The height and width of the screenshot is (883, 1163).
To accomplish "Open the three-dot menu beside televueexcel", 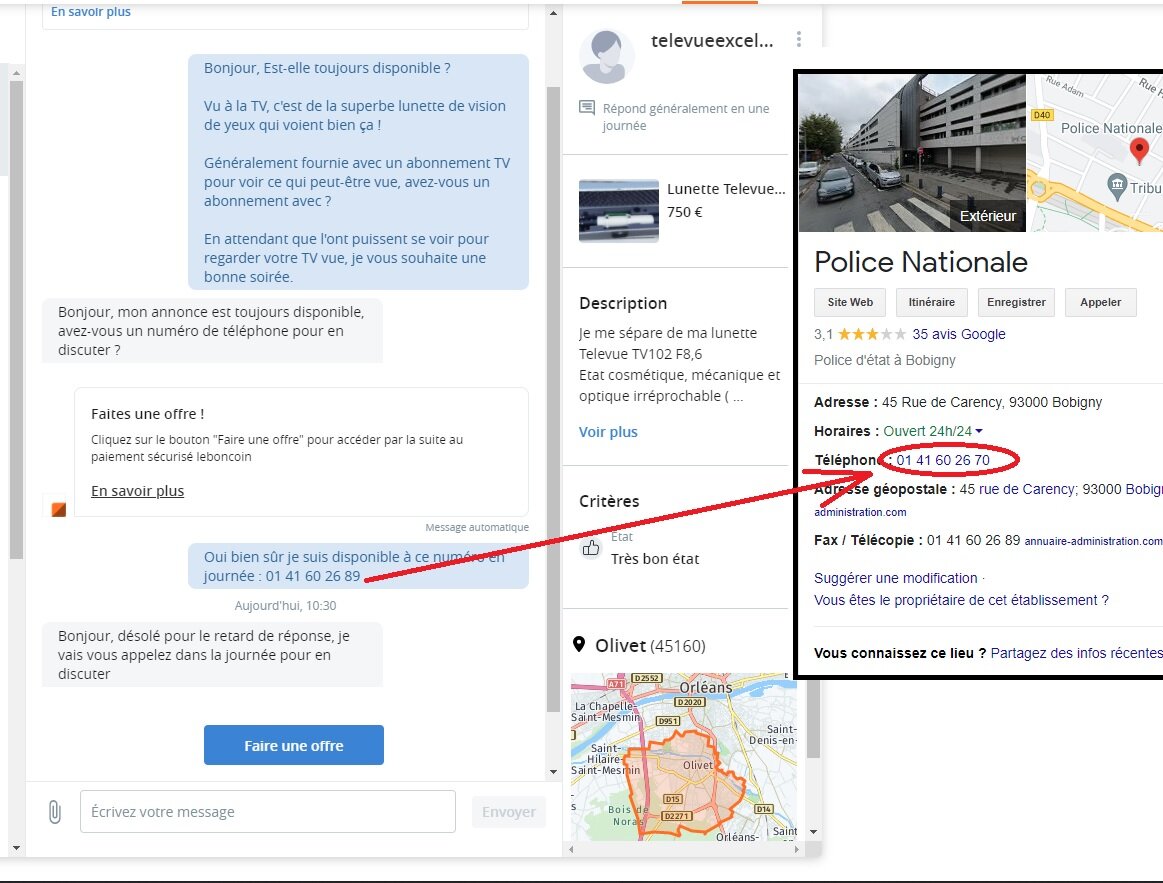I will pos(799,39).
